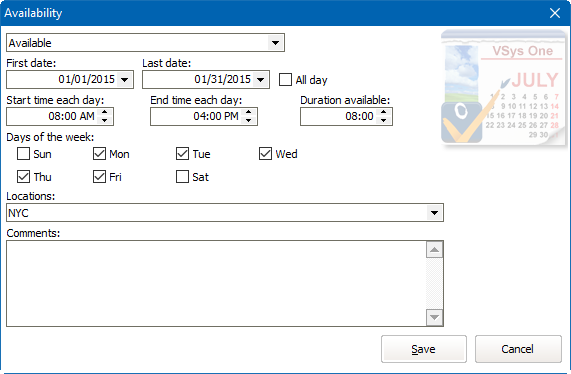Increase duration available with up arrow
Image resolution: width=571 pixels, height=374 pixels.
(x=383, y=112)
